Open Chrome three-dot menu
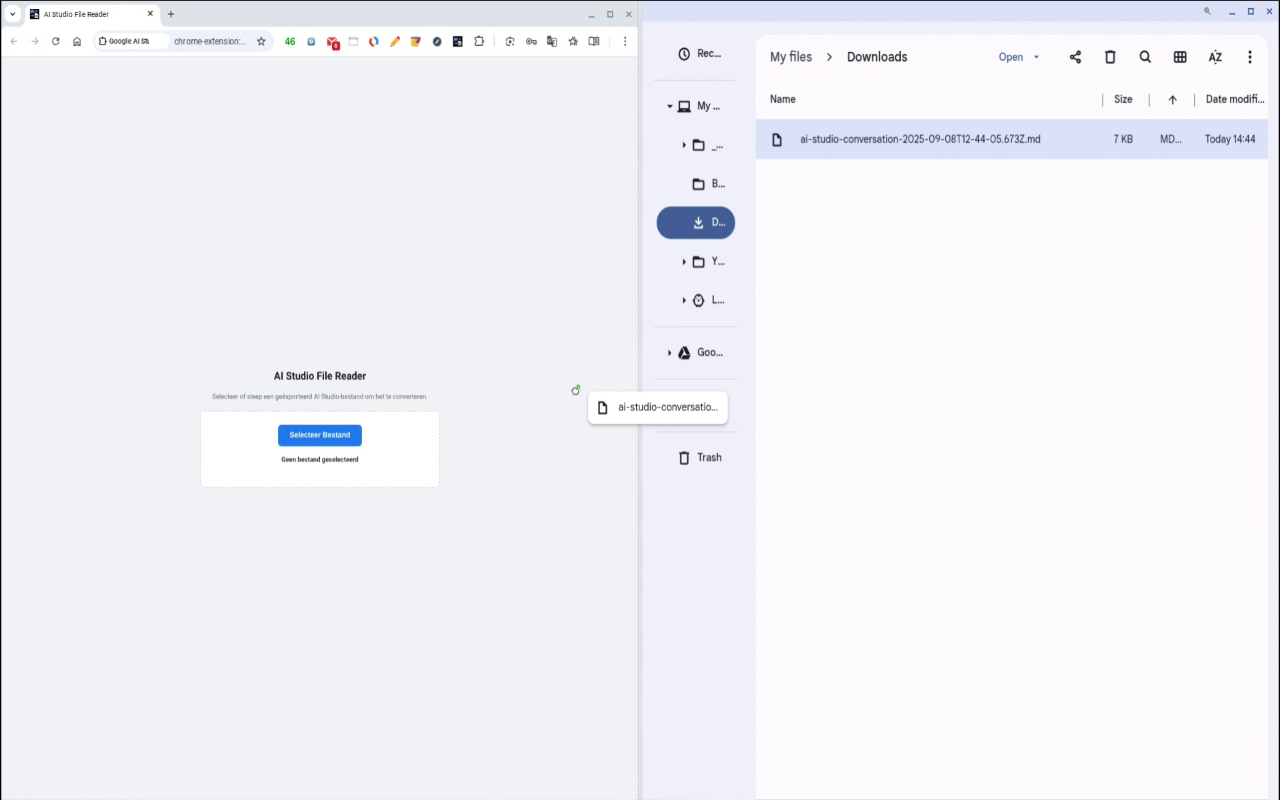Viewport: 1280px width, 800px height. [625, 41]
